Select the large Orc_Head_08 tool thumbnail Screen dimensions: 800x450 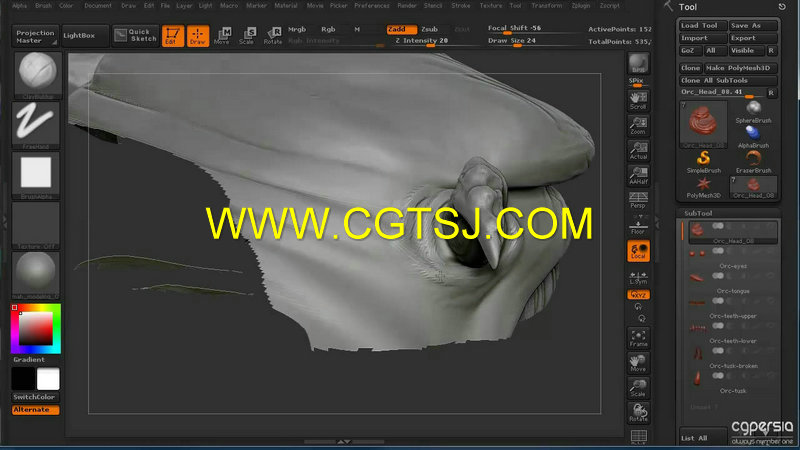click(703, 124)
